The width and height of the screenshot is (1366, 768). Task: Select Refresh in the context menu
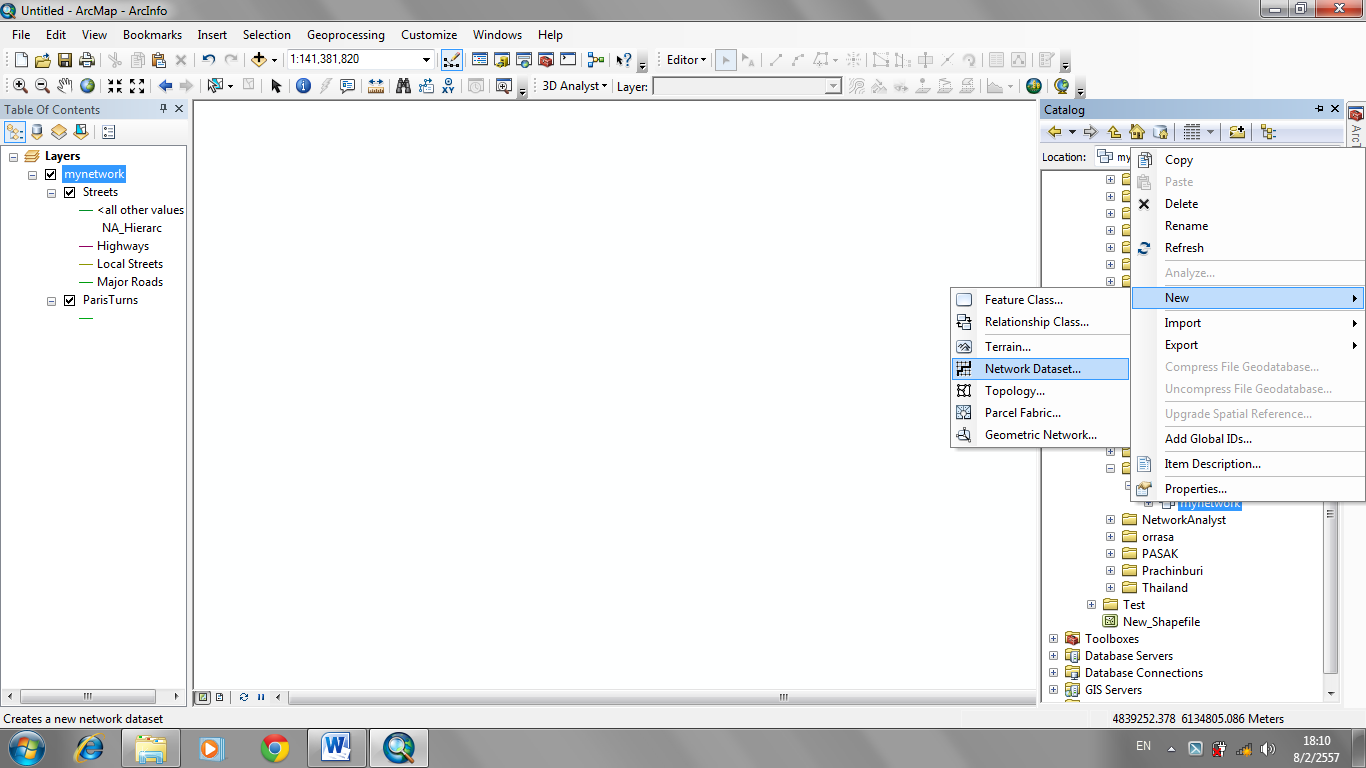(x=1248, y=248)
